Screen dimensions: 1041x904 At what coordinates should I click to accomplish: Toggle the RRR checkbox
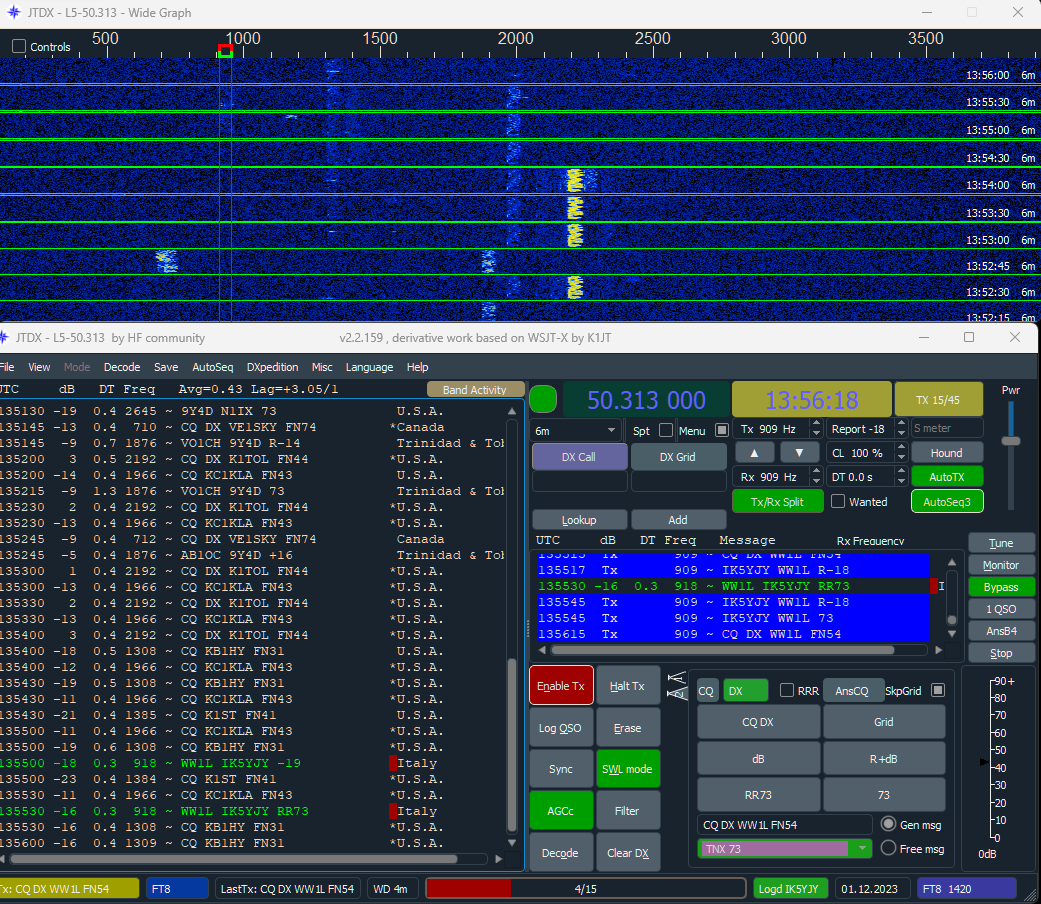787,690
